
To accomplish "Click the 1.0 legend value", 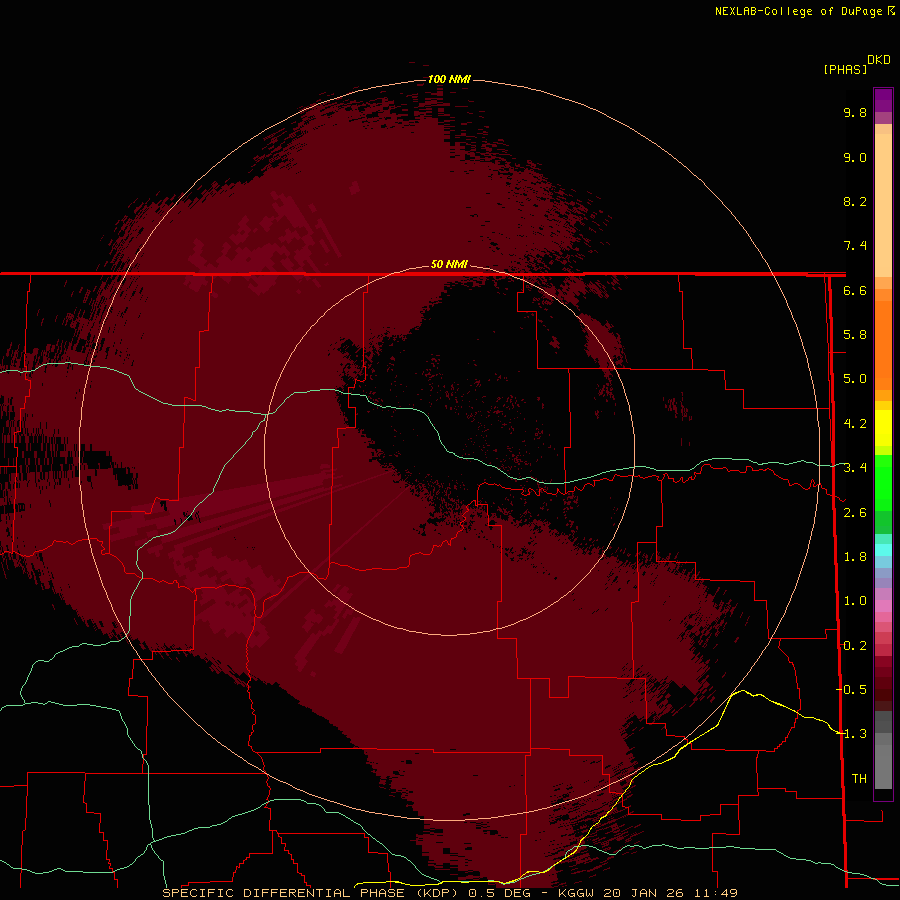I will pyautogui.click(x=855, y=601).
